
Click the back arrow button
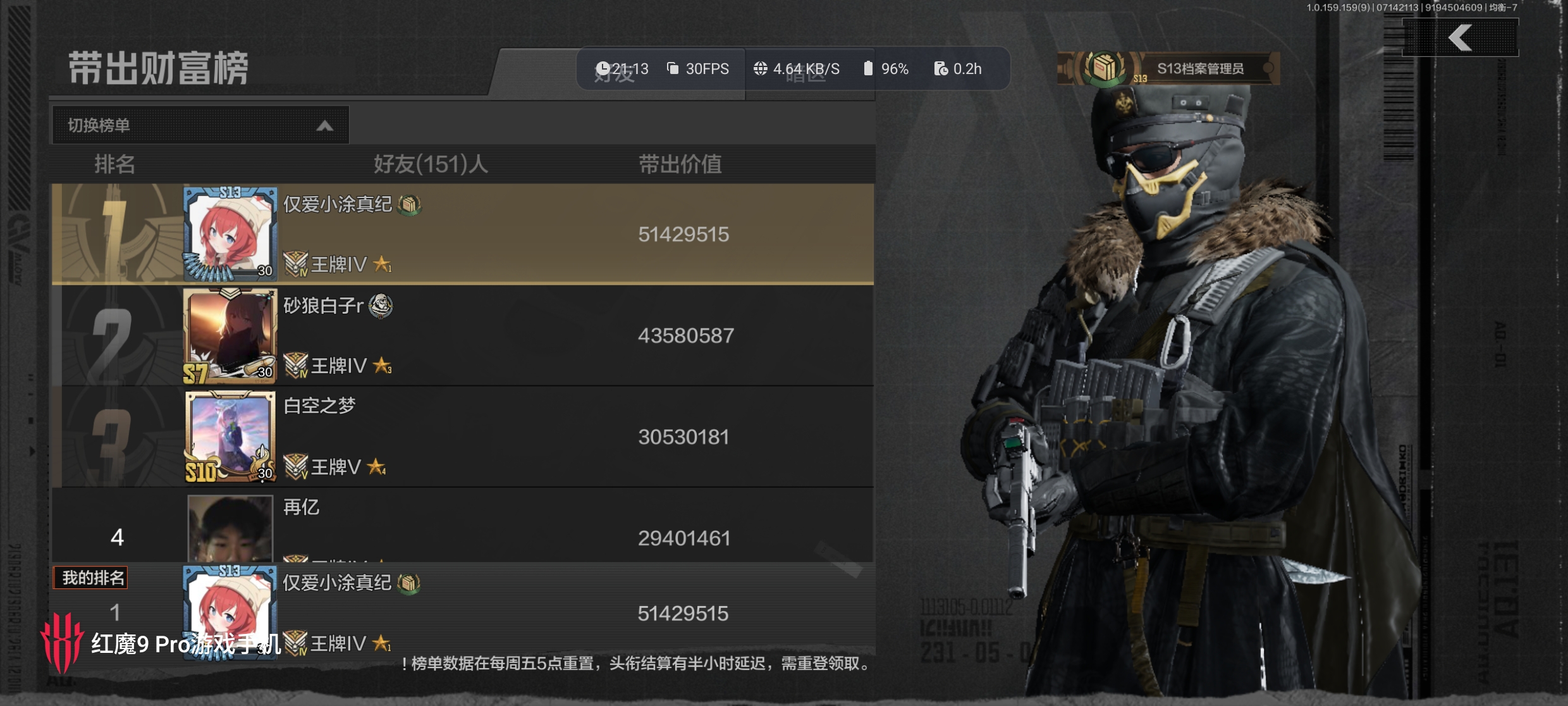1461,38
